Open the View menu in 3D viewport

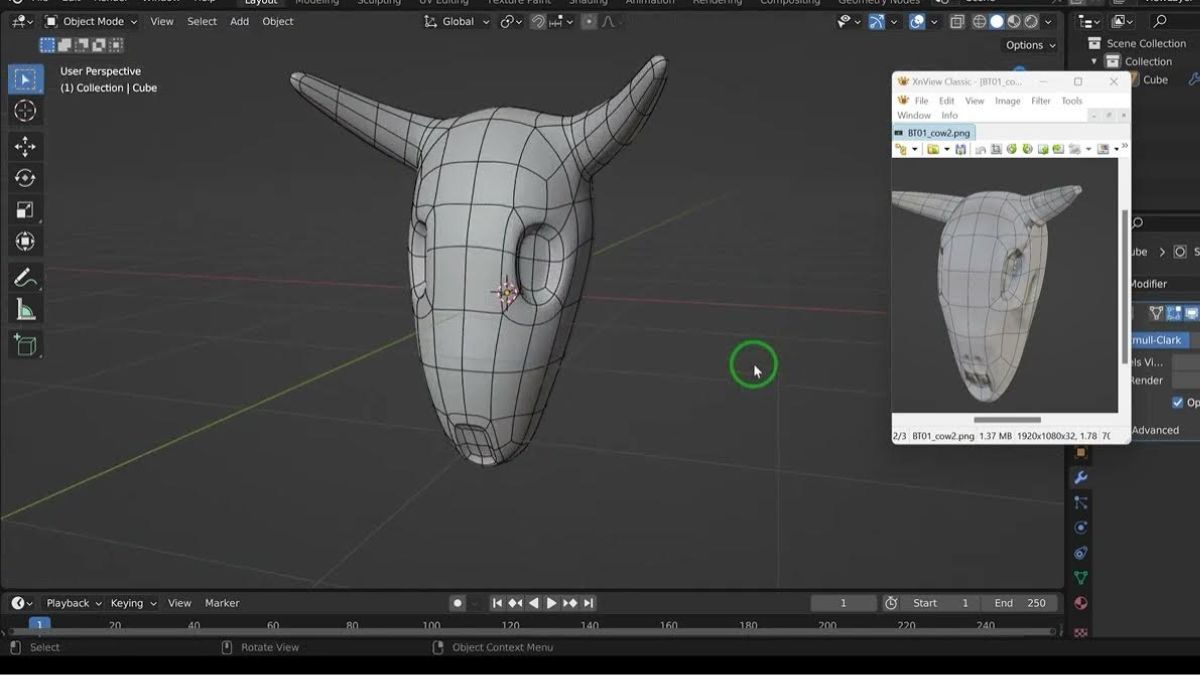pyautogui.click(x=161, y=21)
